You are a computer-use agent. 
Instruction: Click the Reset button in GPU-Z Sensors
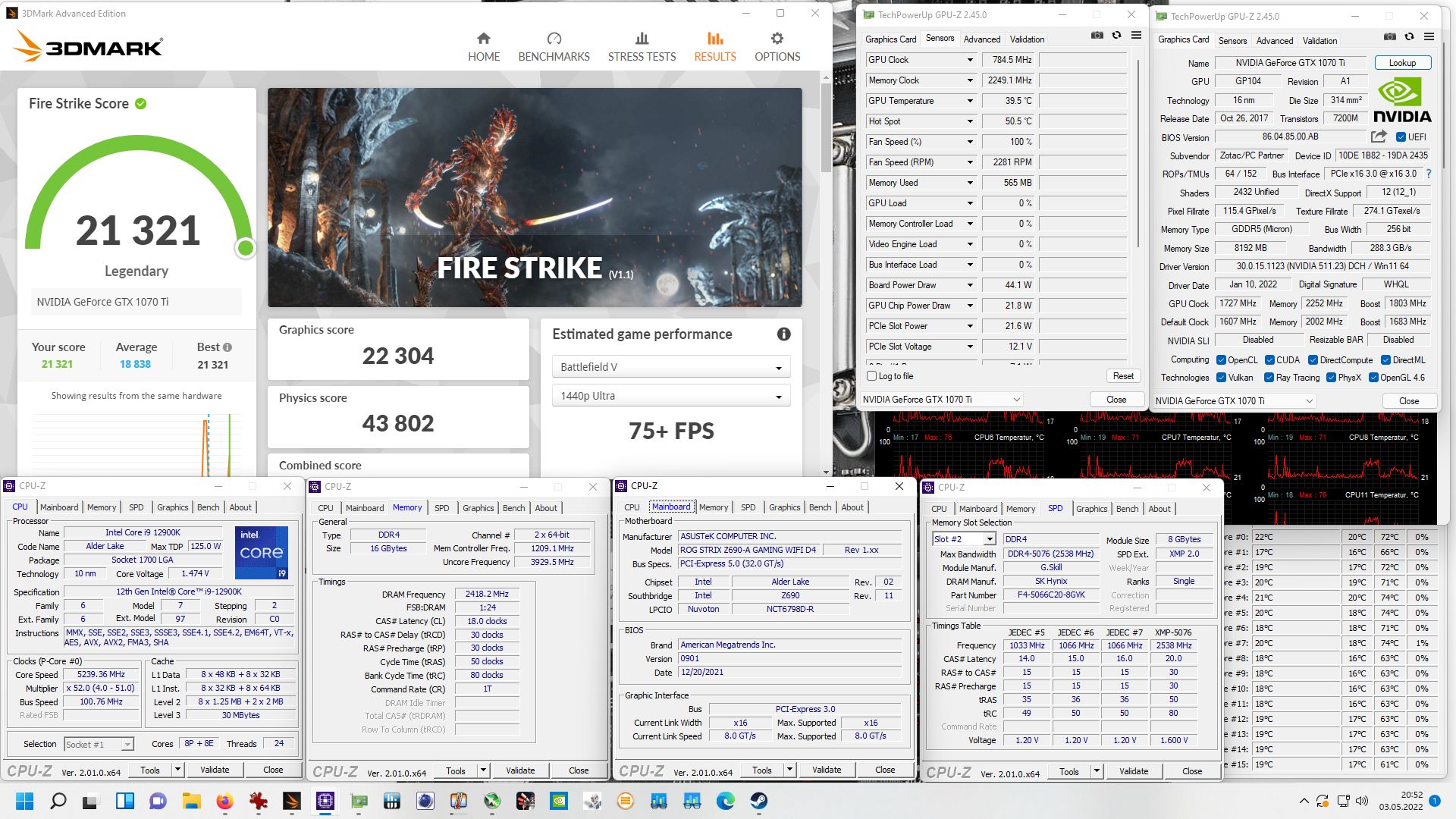click(1123, 376)
